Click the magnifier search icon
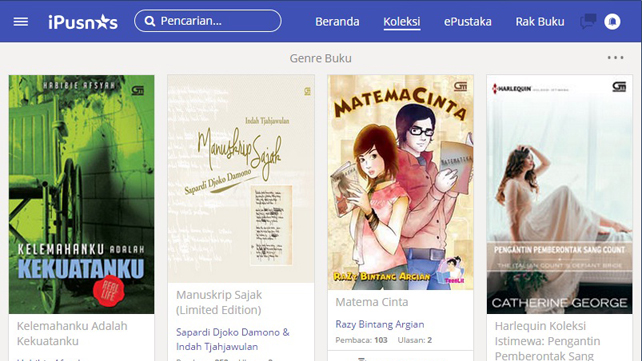642x361 pixels. [150, 21]
